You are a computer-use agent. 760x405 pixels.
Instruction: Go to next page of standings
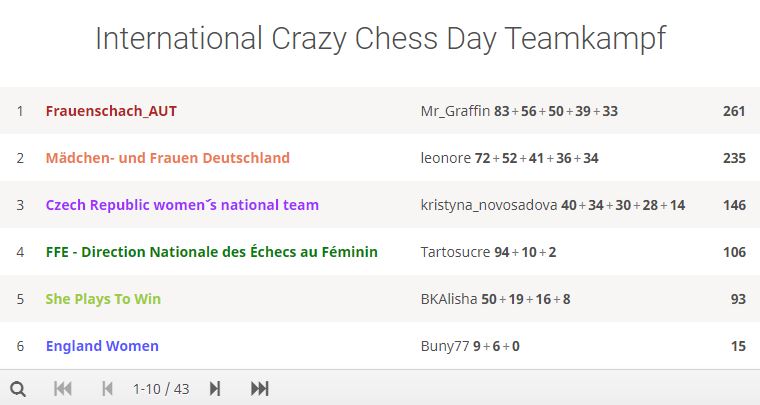[215, 389]
